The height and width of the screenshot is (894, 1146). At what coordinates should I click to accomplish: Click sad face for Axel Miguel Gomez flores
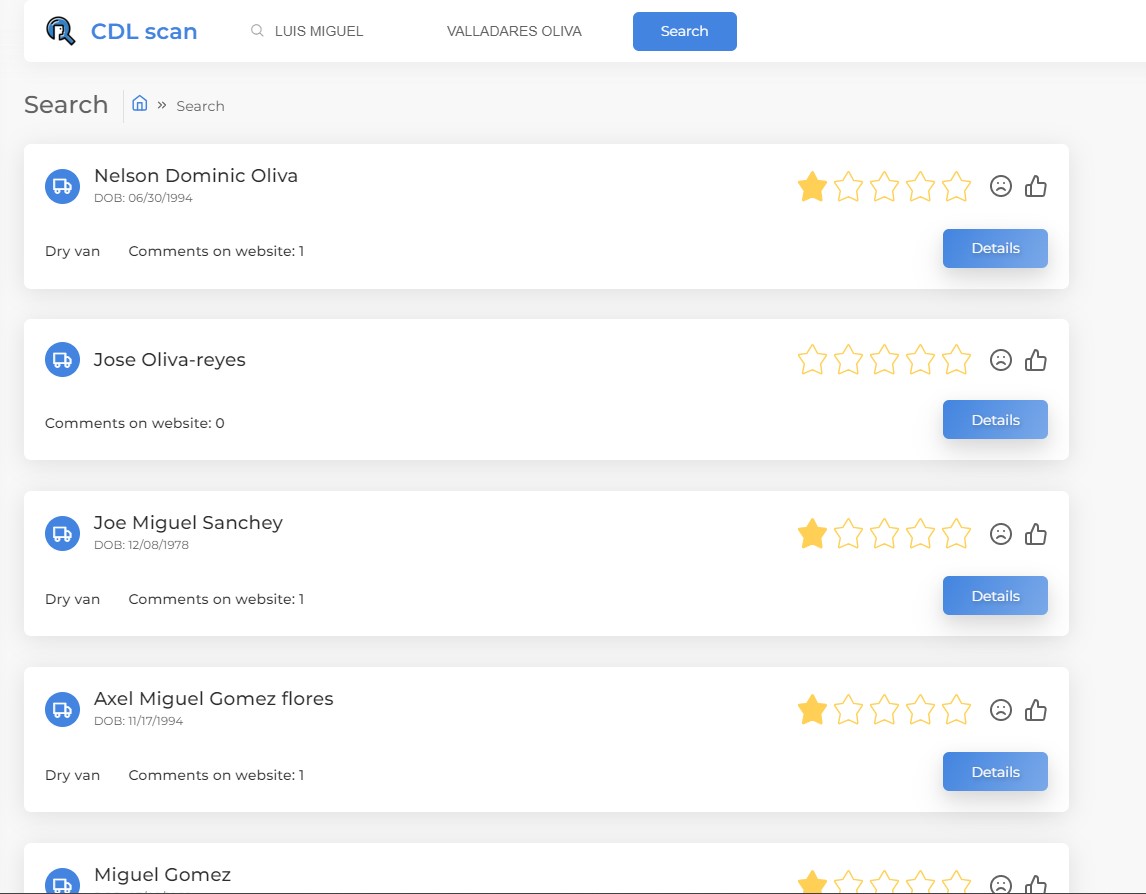coord(1000,710)
